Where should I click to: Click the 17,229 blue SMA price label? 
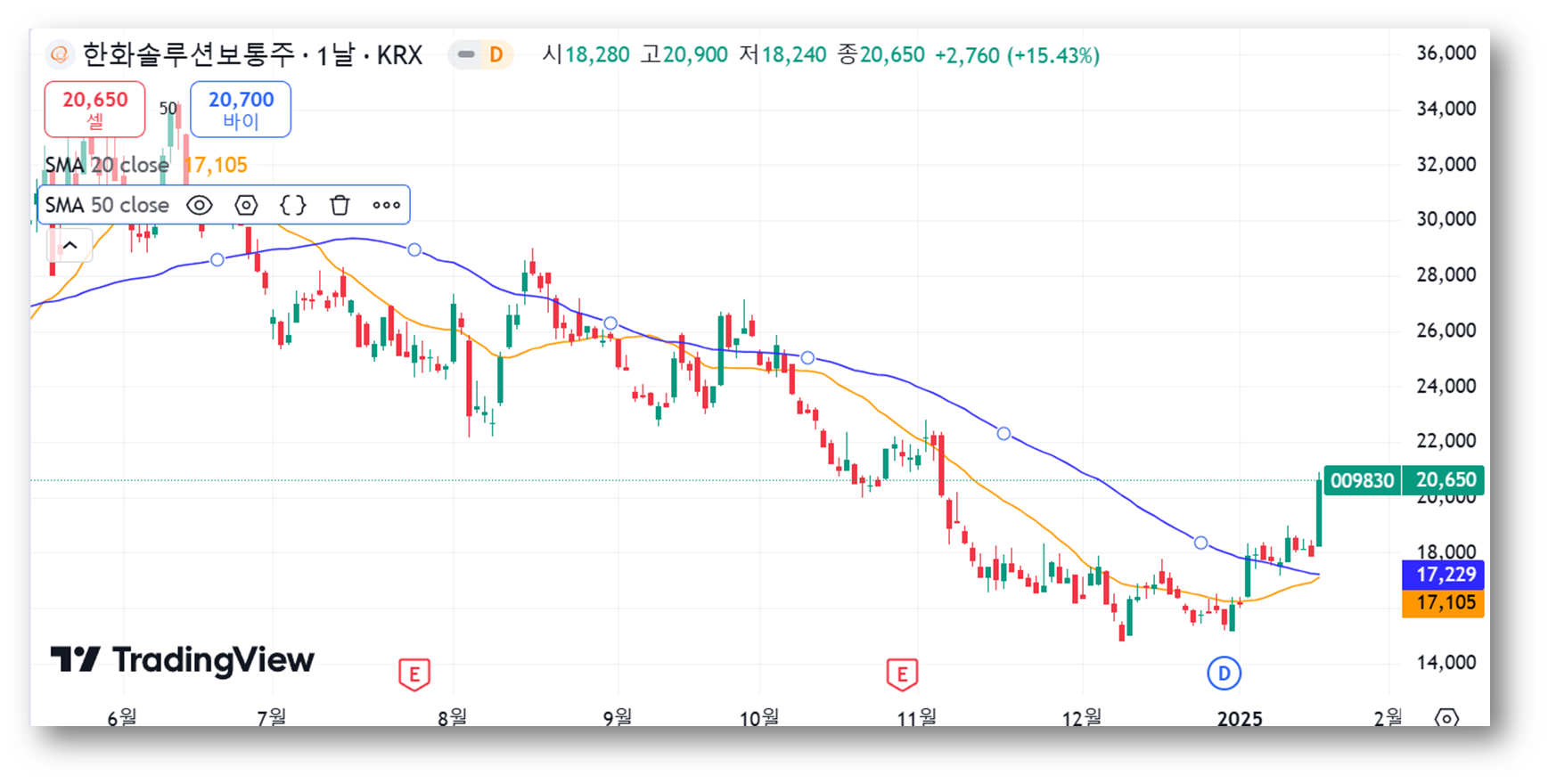click(x=1443, y=575)
